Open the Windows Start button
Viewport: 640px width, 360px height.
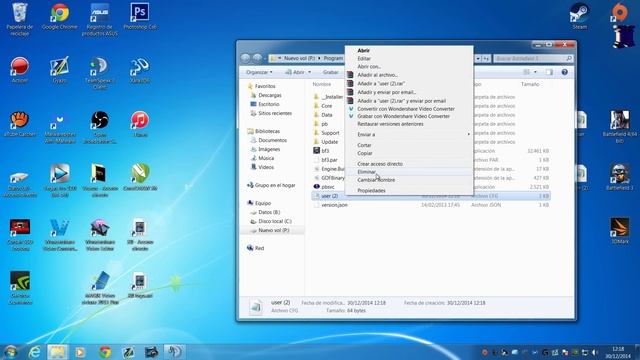(11, 351)
